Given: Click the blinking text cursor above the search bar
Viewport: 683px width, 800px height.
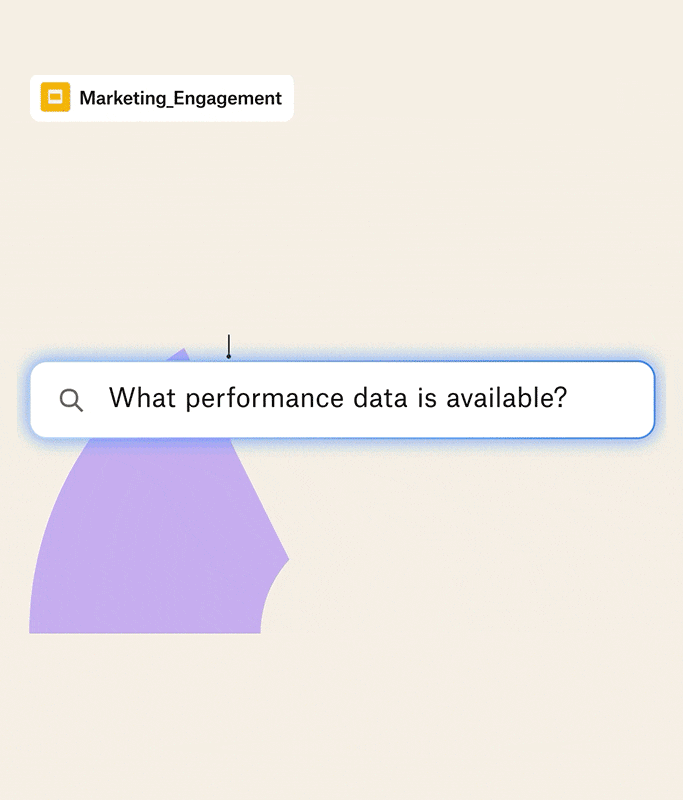Looking at the screenshot, I should 230,344.
